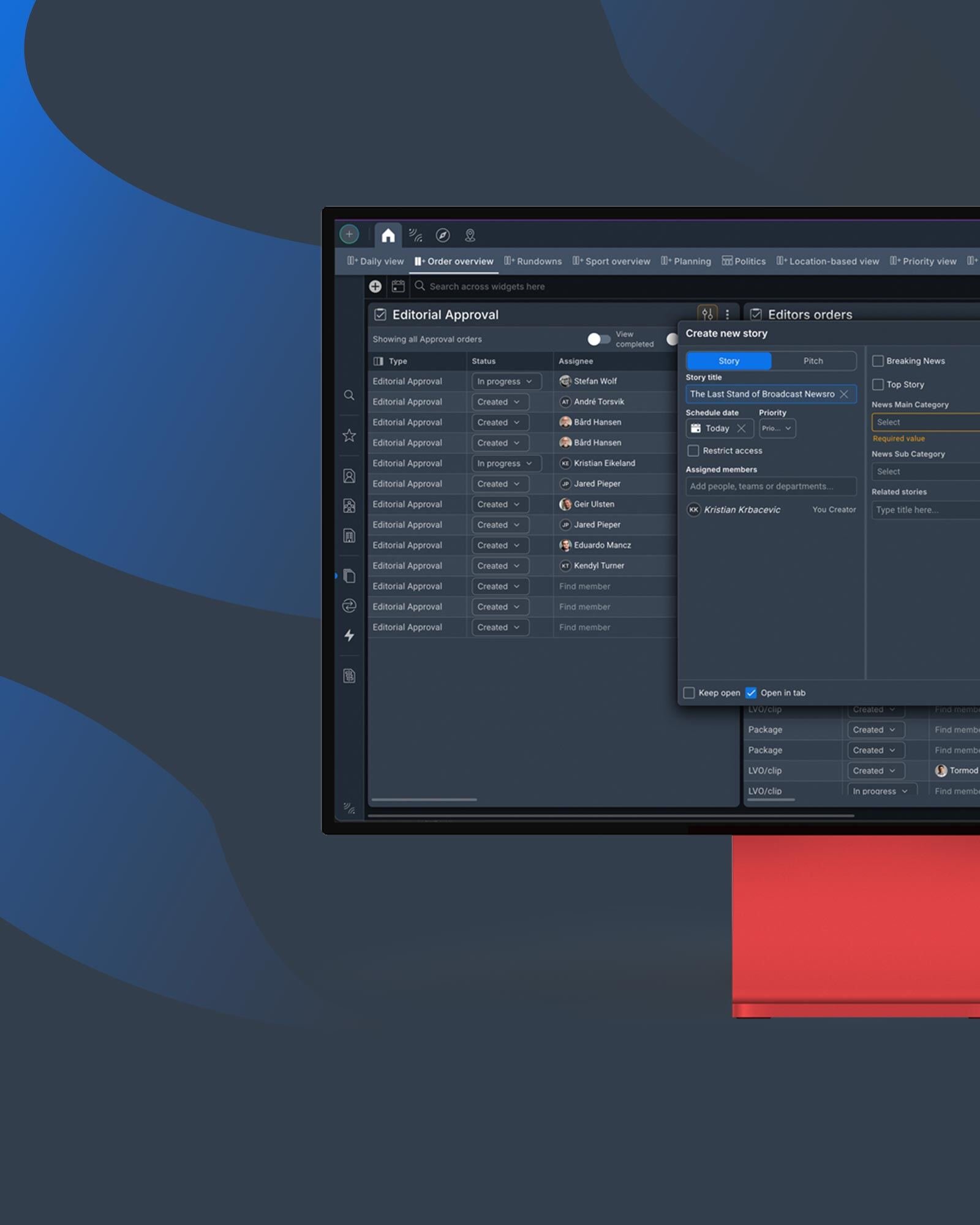Open the status dropdown for Stefan Wolf's row

pos(506,381)
